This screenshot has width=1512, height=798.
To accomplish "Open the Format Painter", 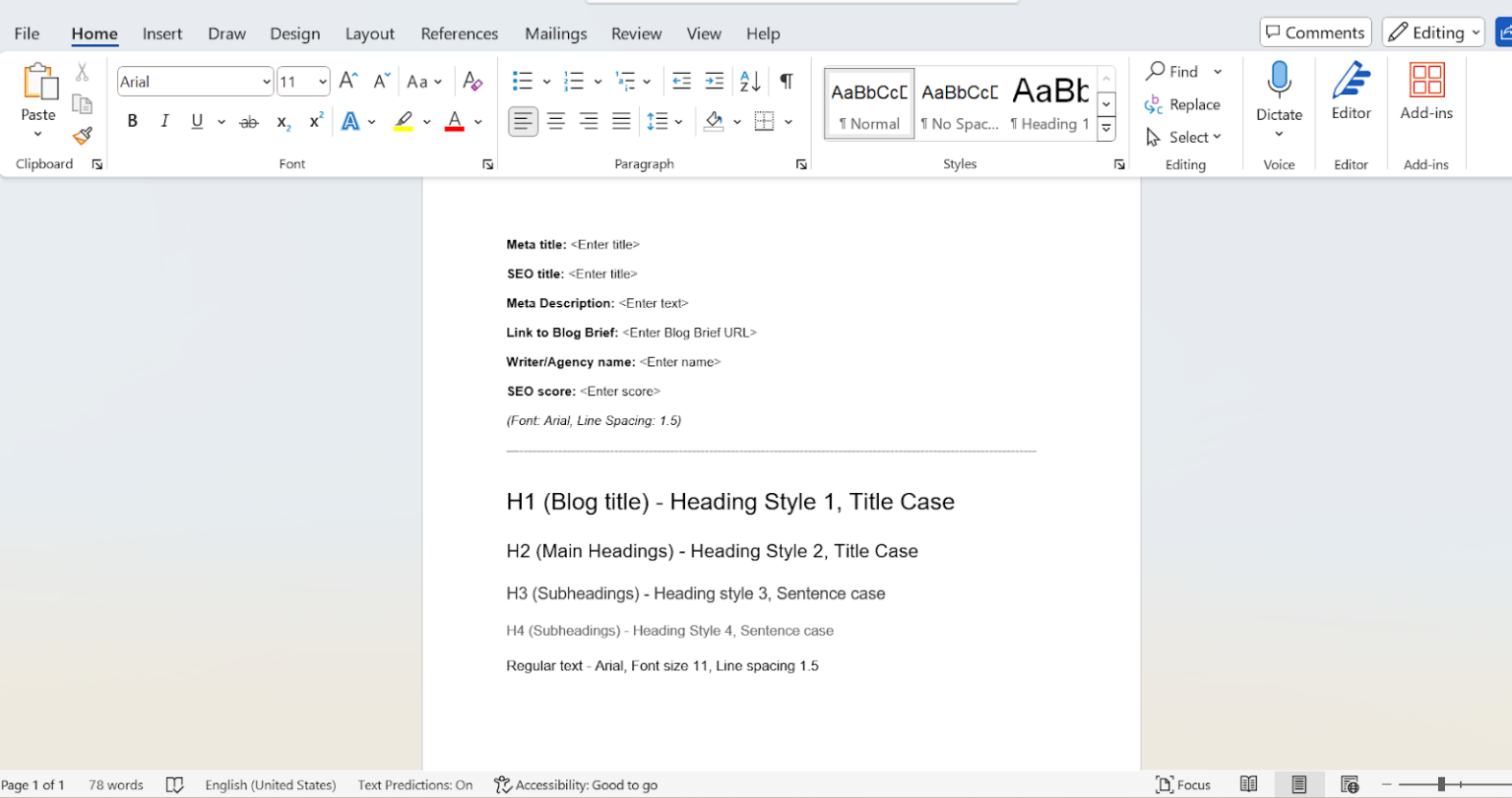I will pyautogui.click(x=83, y=137).
